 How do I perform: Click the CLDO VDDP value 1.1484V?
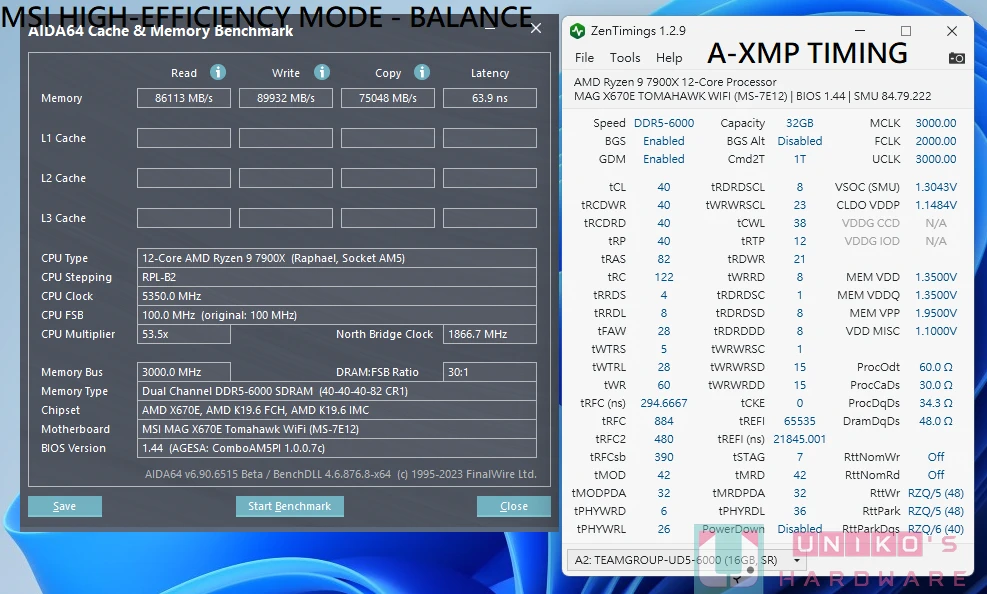click(x=935, y=205)
